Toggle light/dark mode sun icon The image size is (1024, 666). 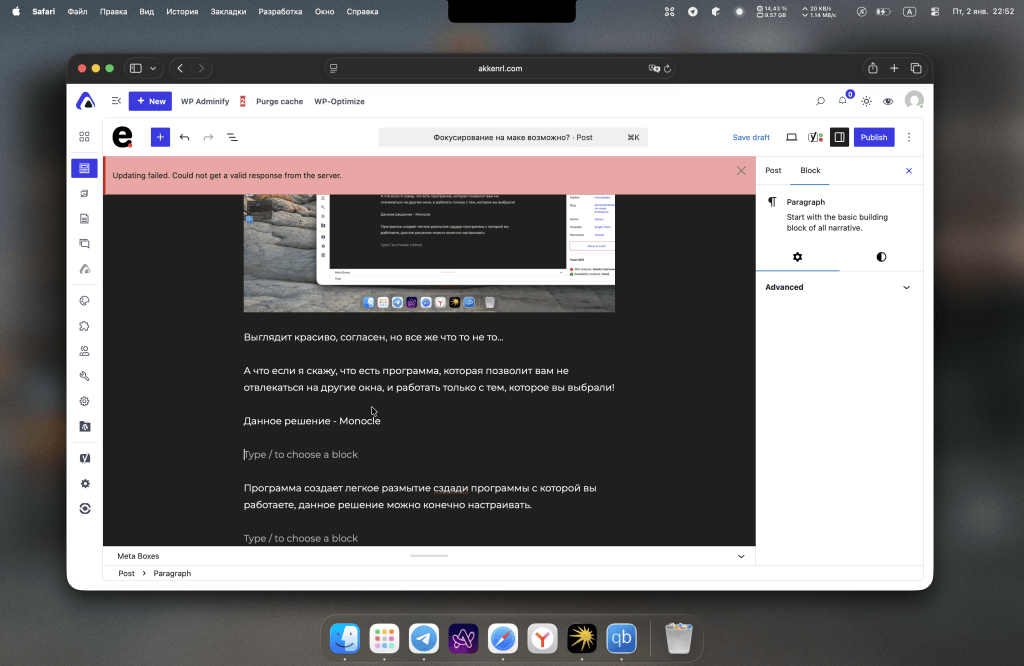(x=866, y=101)
